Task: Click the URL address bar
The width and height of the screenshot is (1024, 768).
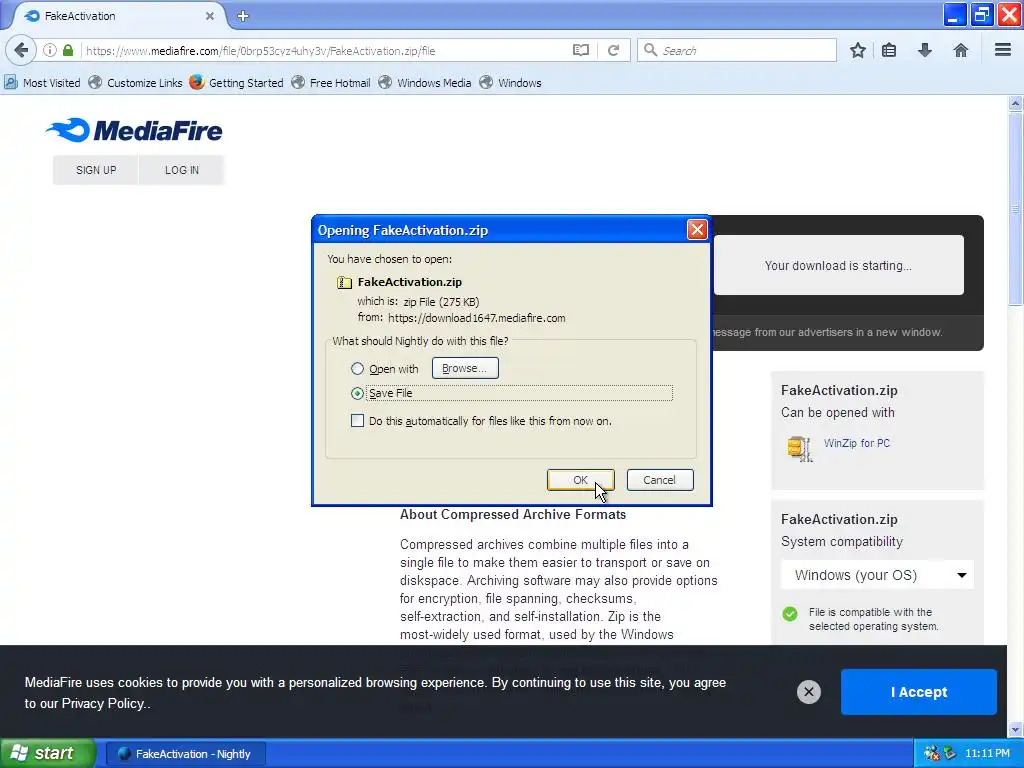Action: (327, 50)
